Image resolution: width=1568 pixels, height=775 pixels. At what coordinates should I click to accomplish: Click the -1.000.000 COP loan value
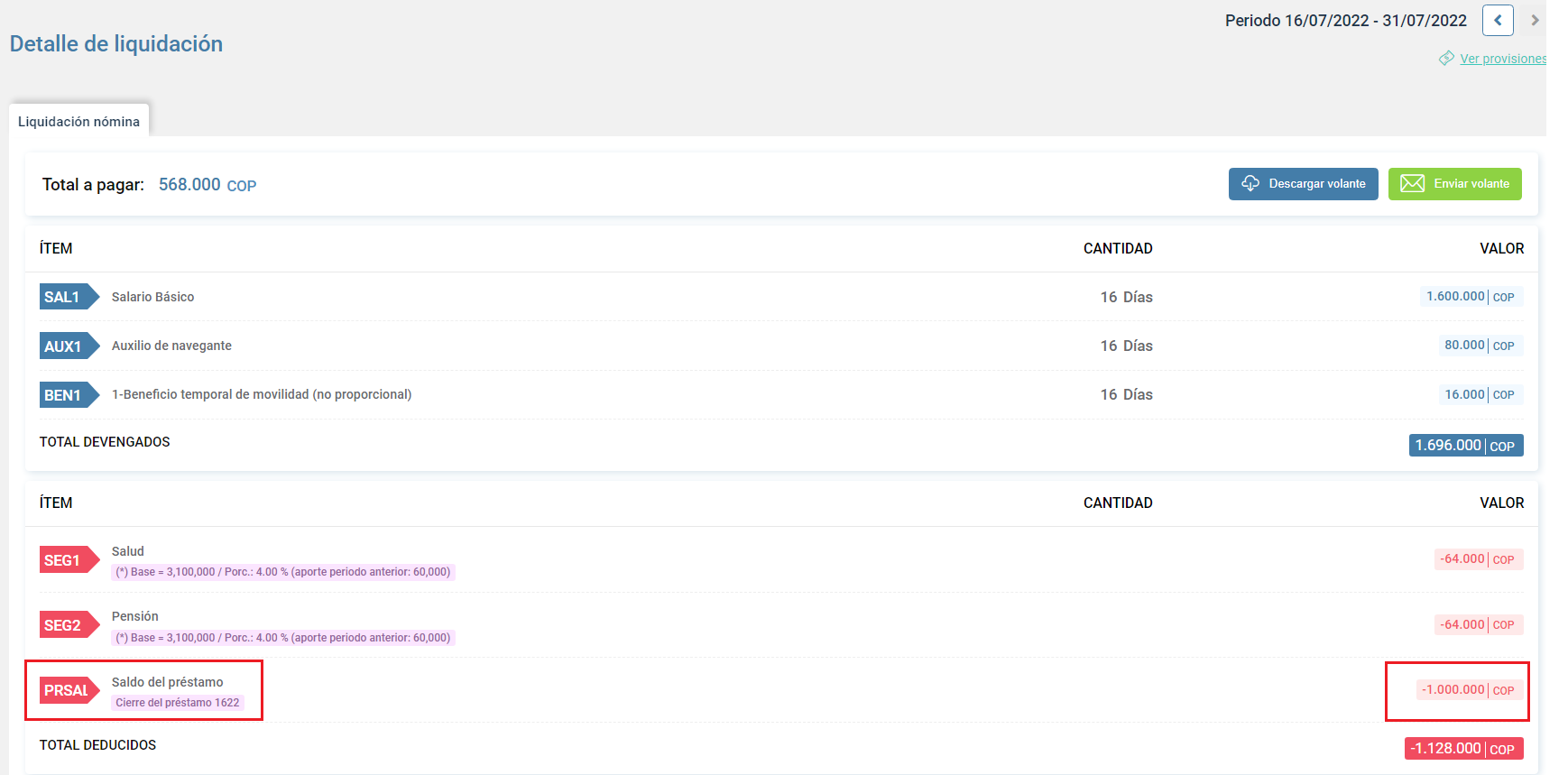[x=1470, y=690]
